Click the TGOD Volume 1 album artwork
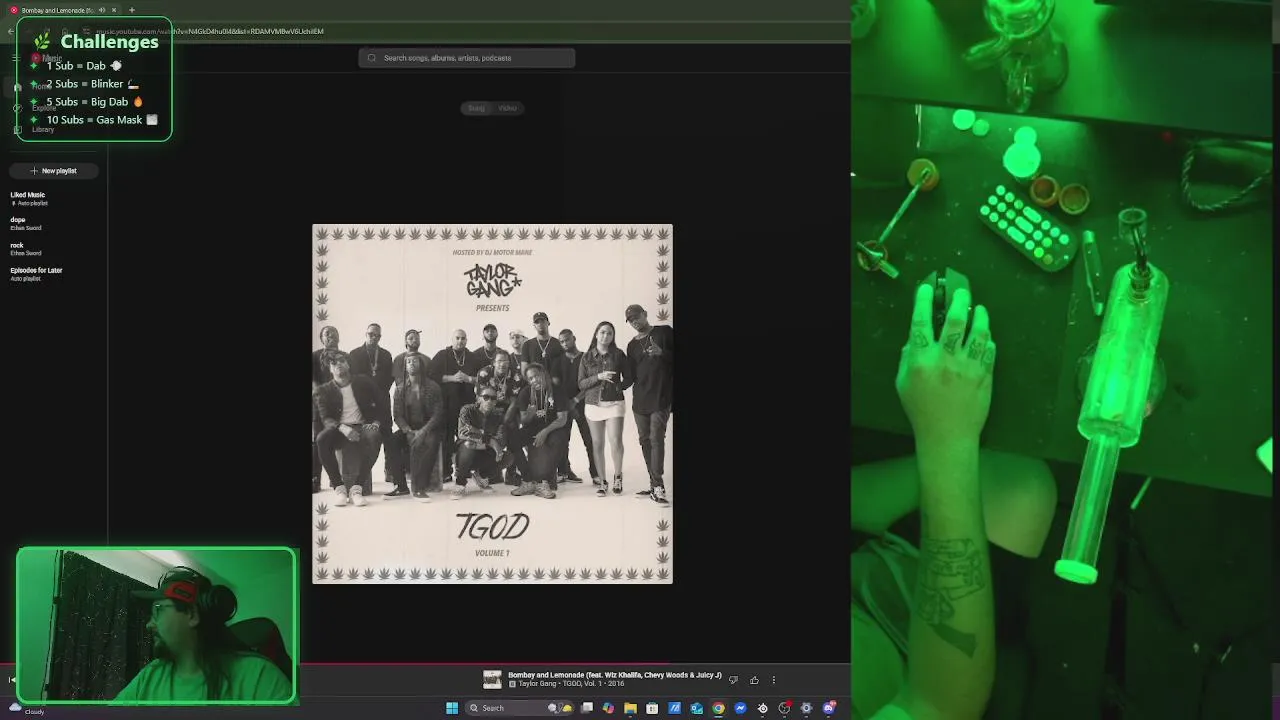1280x720 pixels. [492, 404]
